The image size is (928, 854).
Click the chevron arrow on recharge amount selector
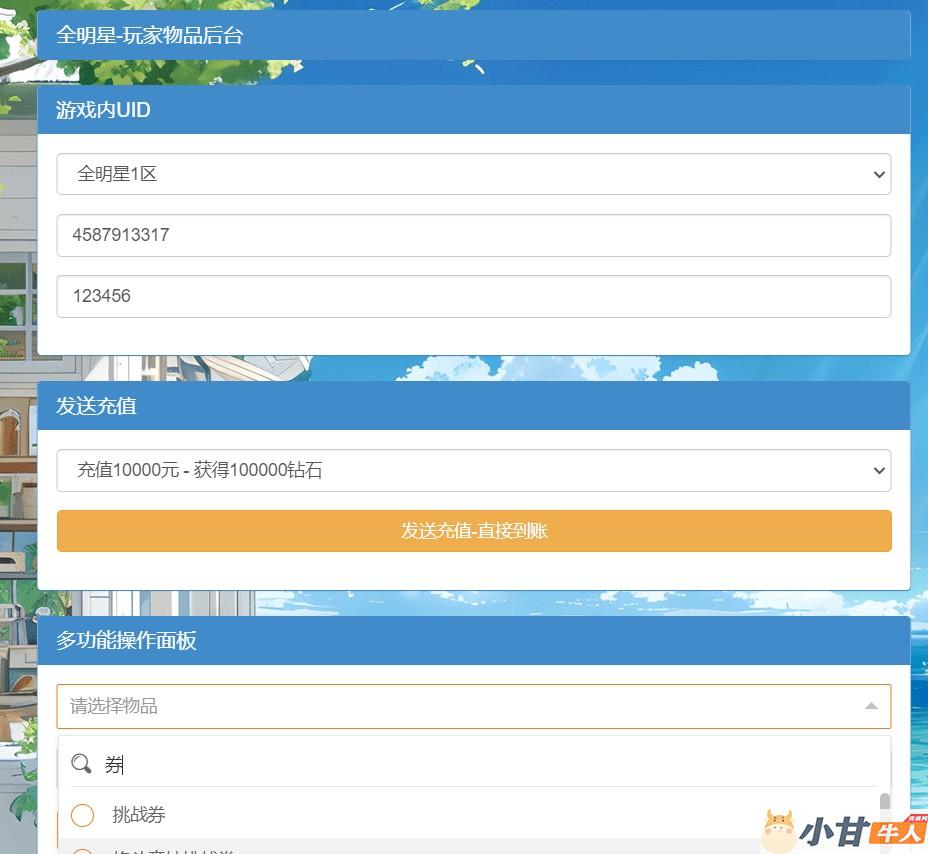[879, 470]
